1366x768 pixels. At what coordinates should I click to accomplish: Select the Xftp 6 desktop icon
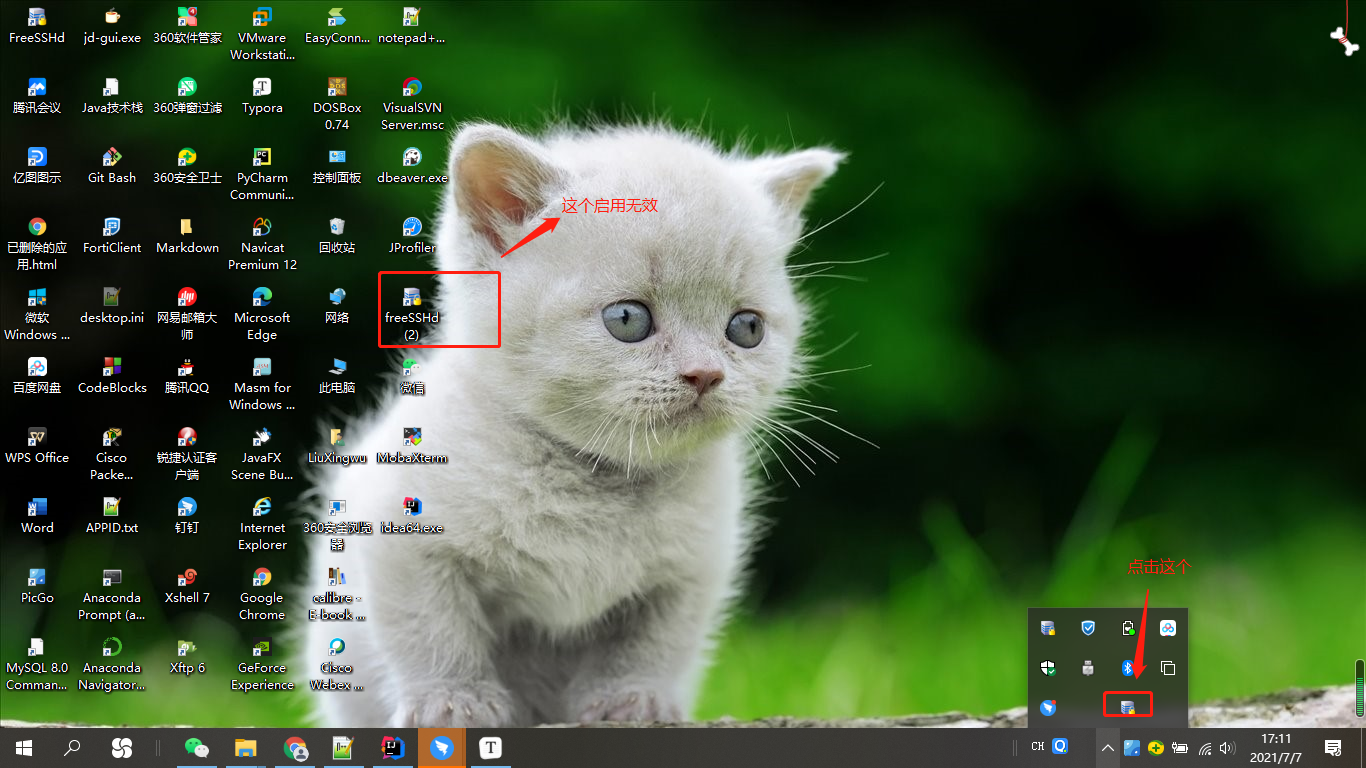point(187,656)
